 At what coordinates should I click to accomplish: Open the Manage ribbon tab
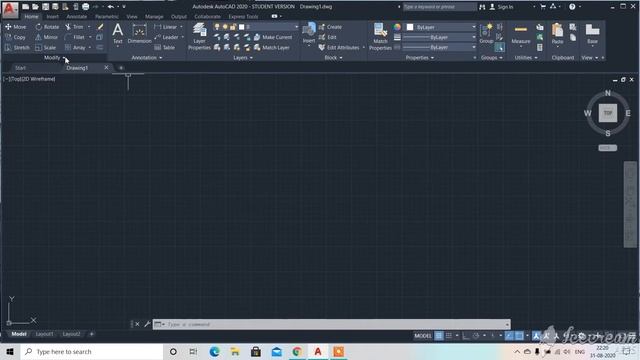click(x=154, y=16)
